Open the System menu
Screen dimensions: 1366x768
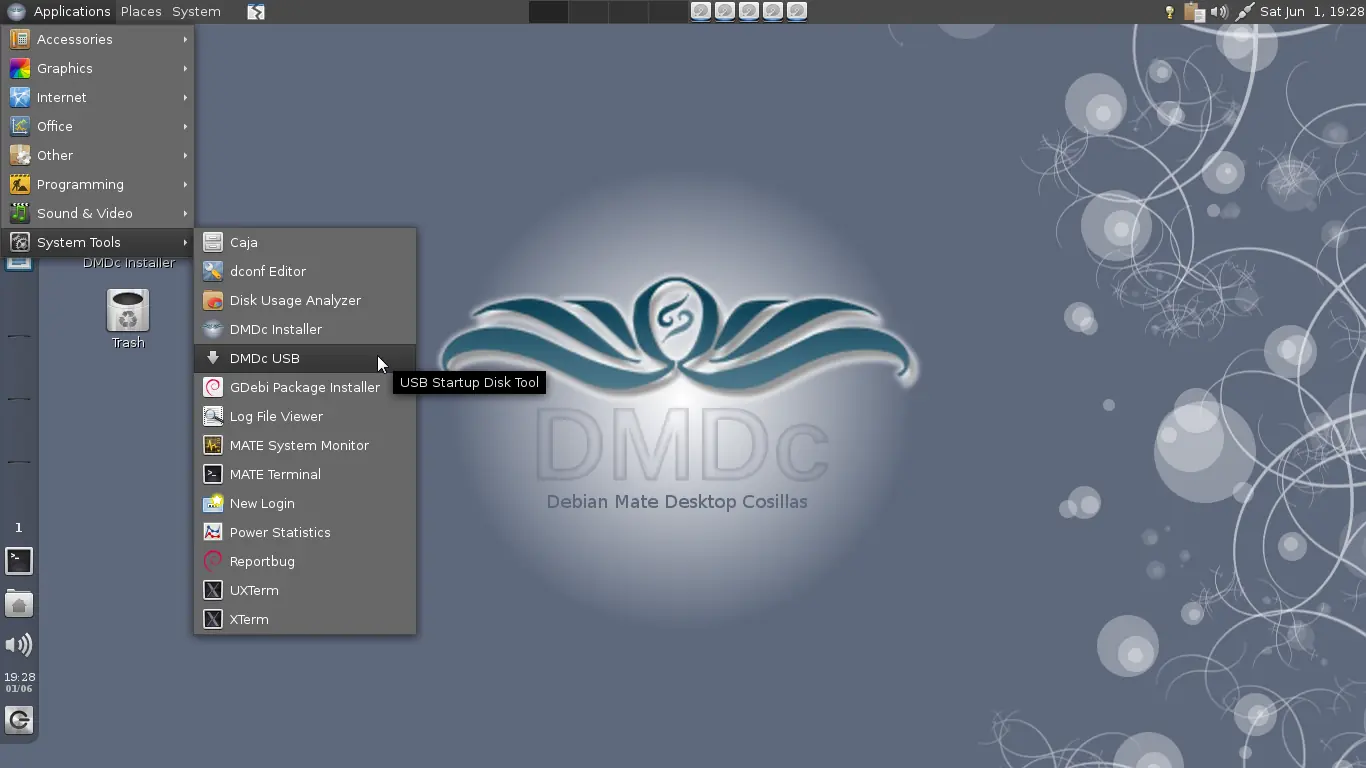(196, 11)
